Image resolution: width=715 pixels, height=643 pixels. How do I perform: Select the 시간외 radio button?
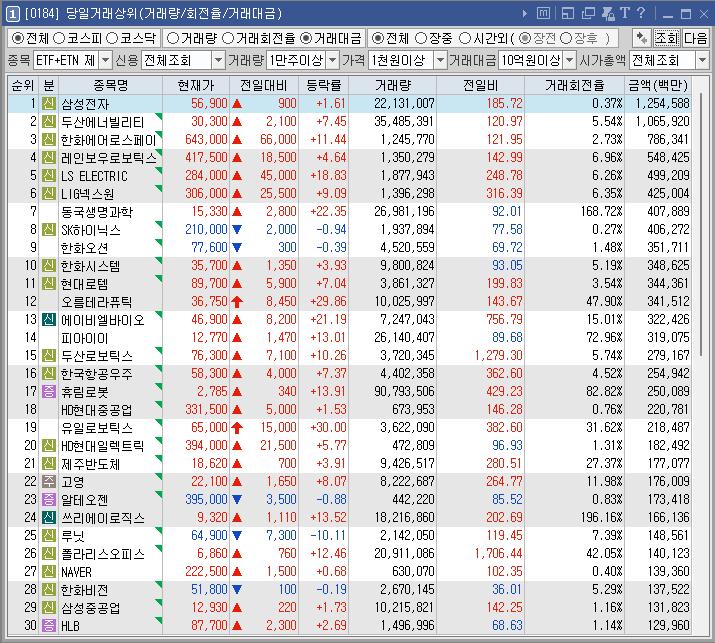pyautogui.click(x=464, y=38)
